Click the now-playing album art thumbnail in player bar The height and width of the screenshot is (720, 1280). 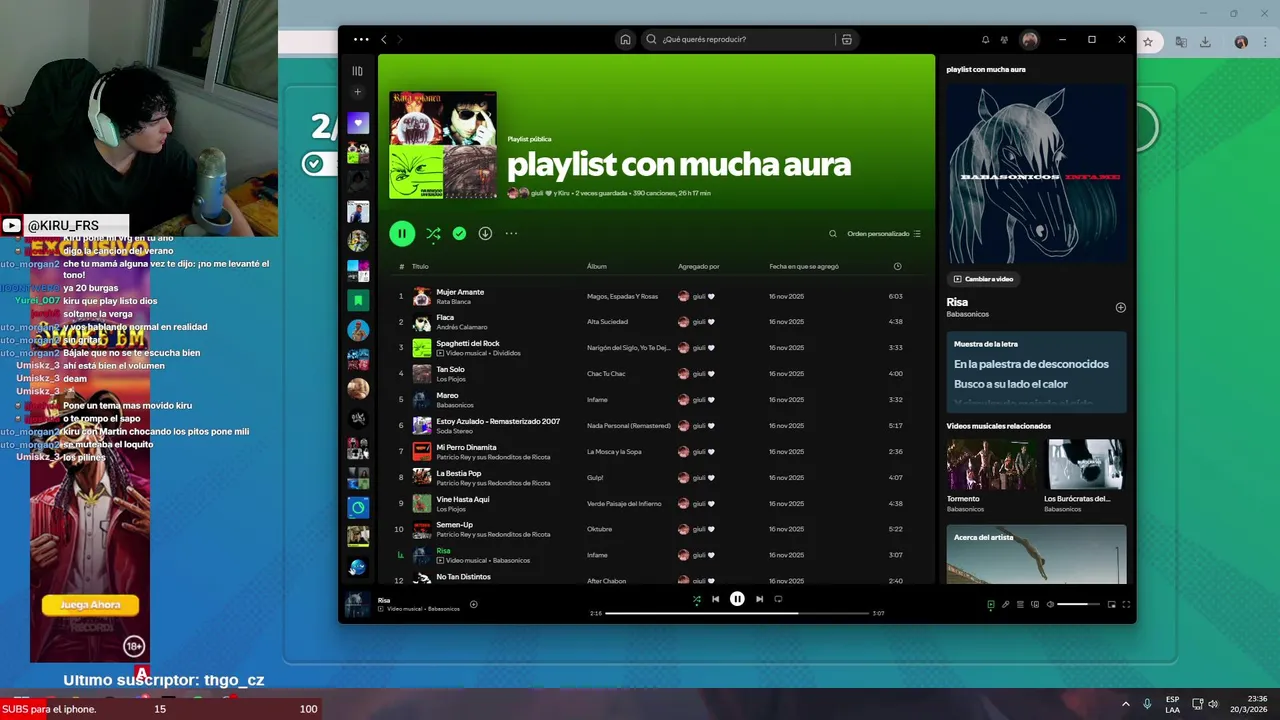(x=357, y=604)
